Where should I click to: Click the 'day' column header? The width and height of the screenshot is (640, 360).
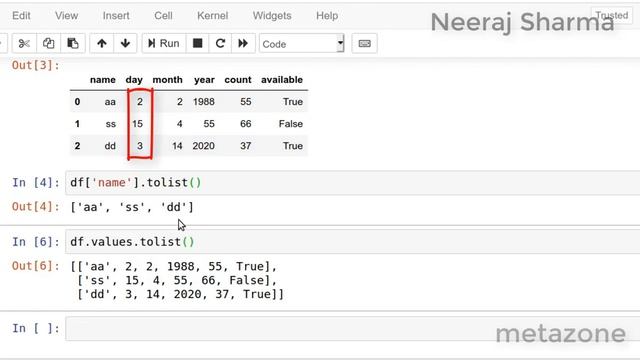(x=134, y=80)
